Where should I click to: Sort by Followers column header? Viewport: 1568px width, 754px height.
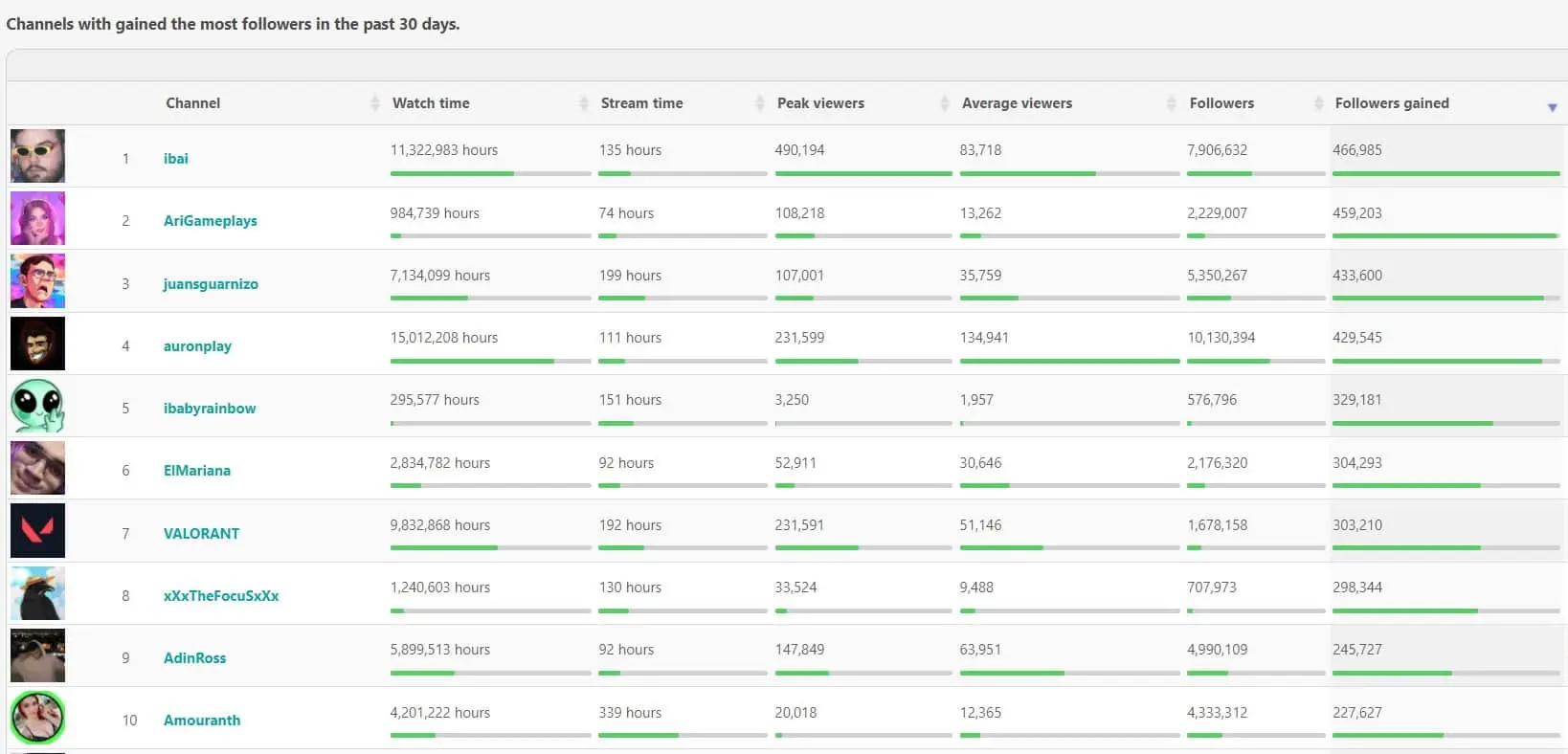[x=1221, y=103]
